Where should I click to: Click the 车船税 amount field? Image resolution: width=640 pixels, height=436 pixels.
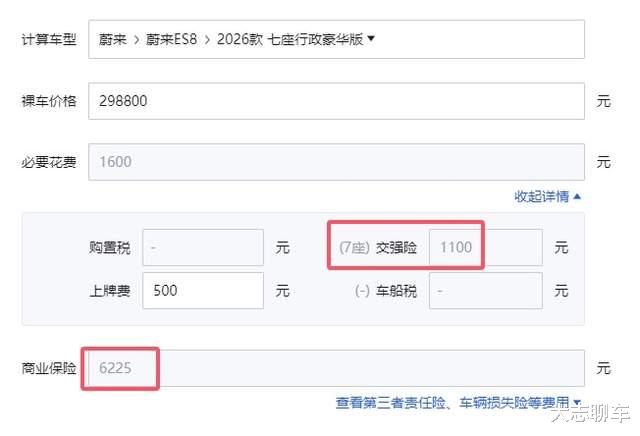coord(486,291)
